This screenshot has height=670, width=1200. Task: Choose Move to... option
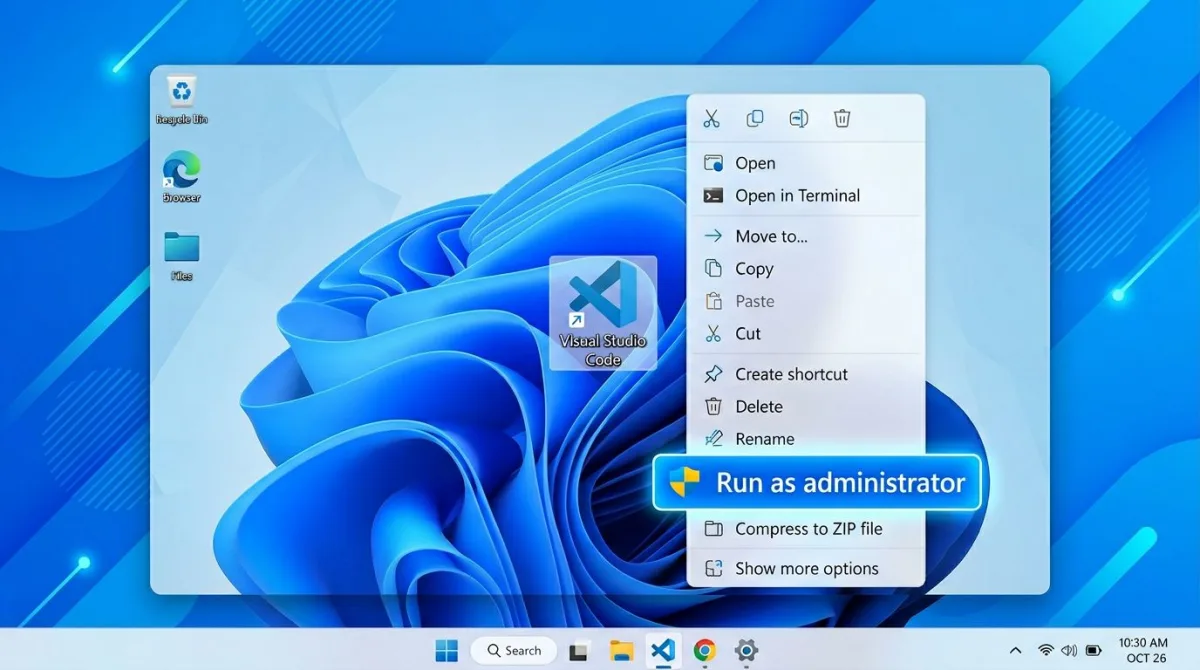pyautogui.click(x=806, y=236)
